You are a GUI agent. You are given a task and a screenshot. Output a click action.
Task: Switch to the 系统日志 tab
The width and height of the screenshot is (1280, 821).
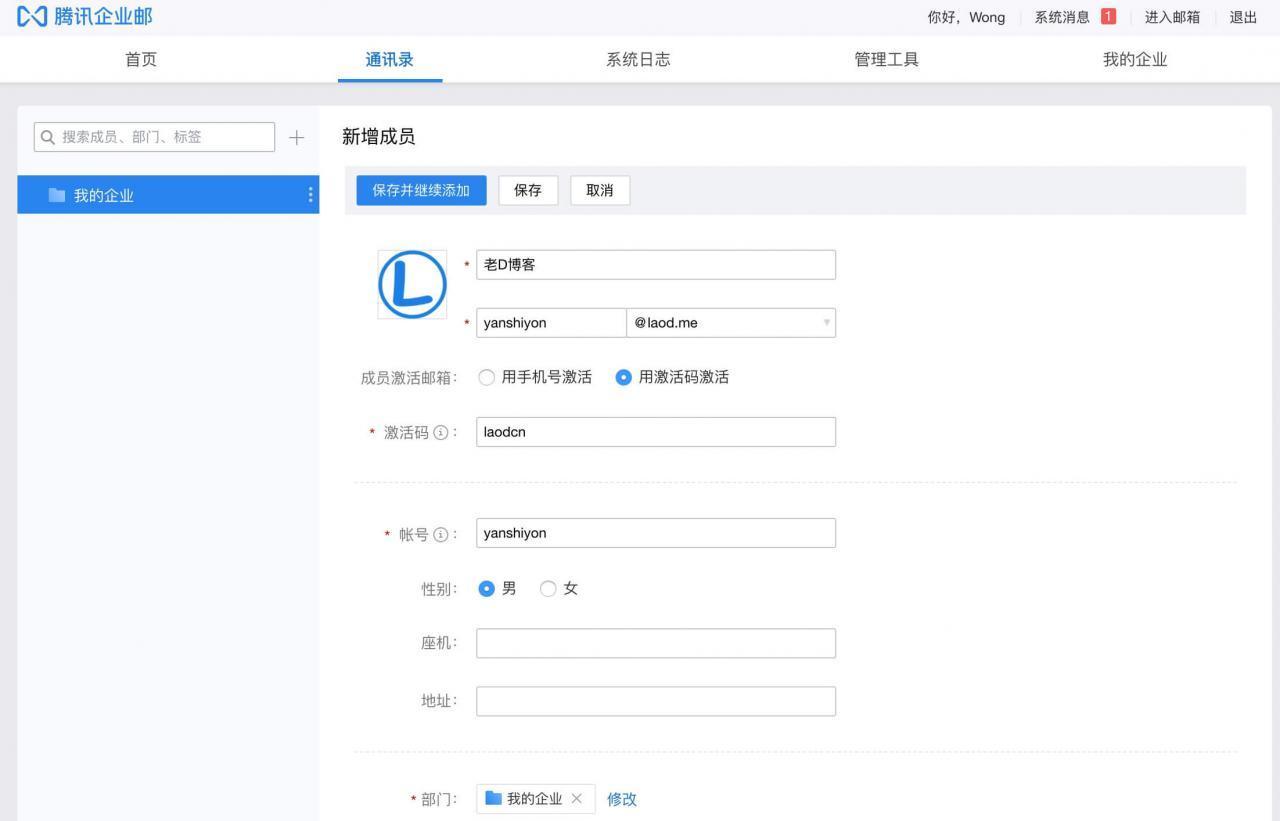tap(637, 59)
